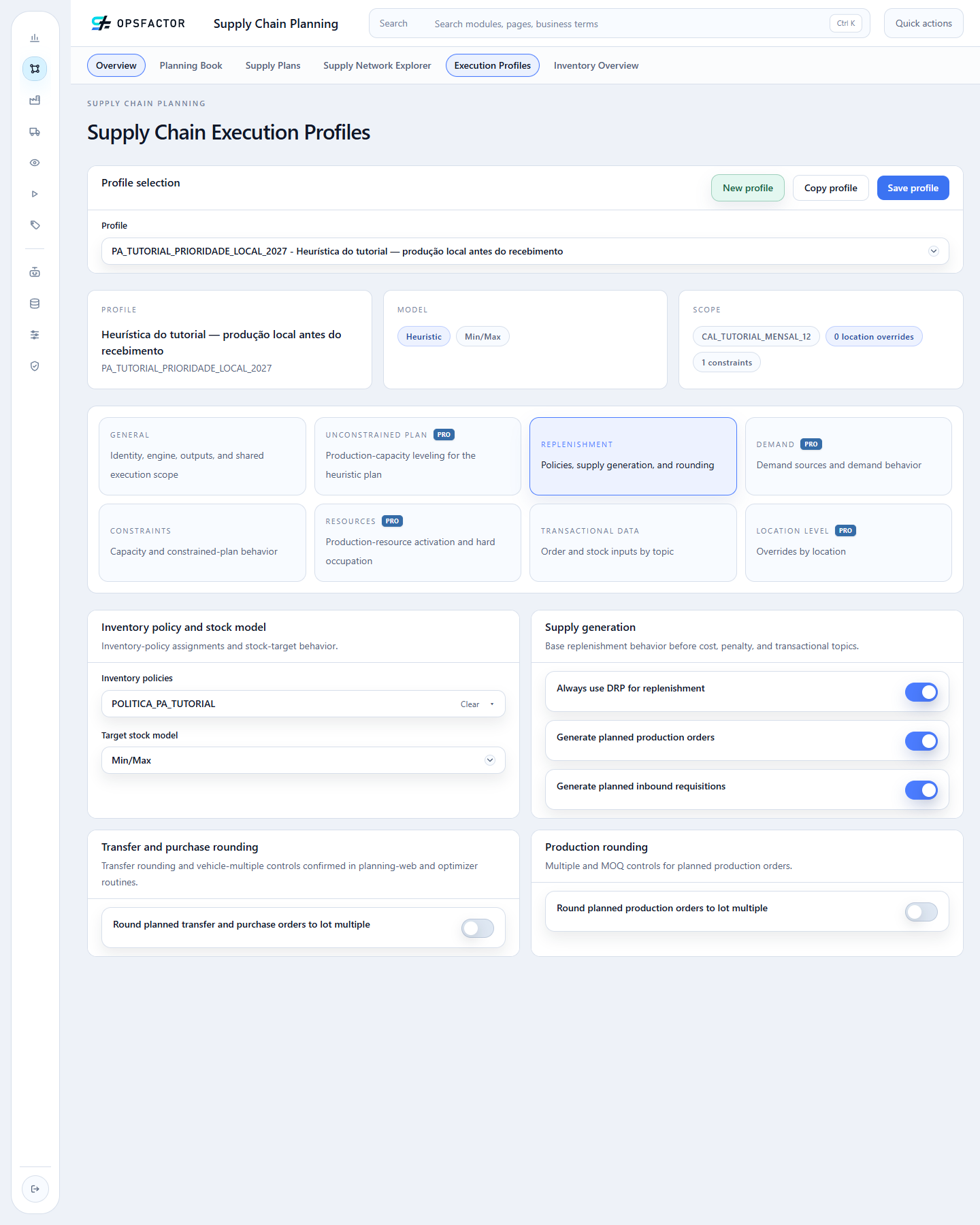Open the Transactional Data section card
The width and height of the screenshot is (980, 1225).
click(x=633, y=542)
